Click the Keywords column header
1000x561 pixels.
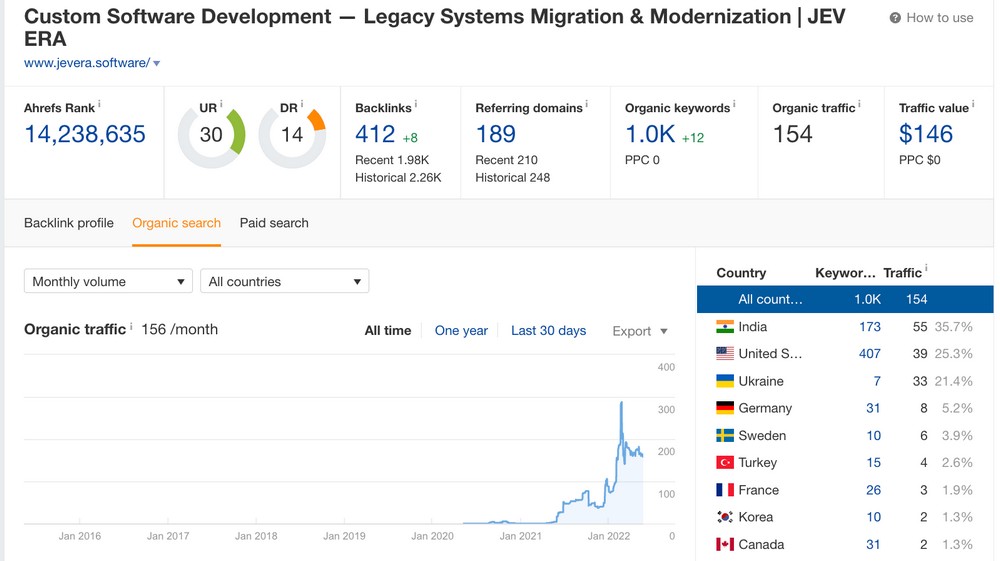coord(845,273)
